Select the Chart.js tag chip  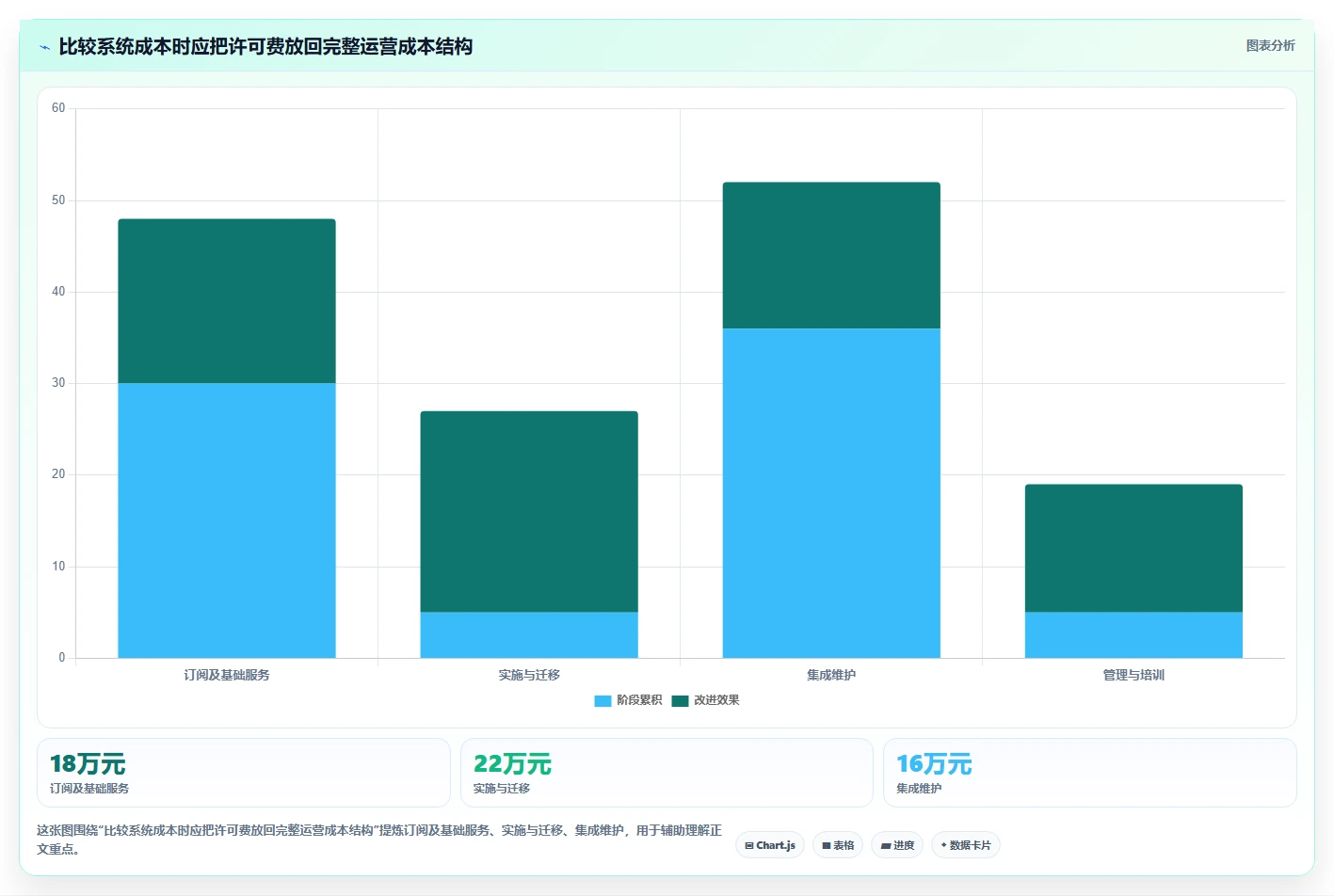(770, 845)
